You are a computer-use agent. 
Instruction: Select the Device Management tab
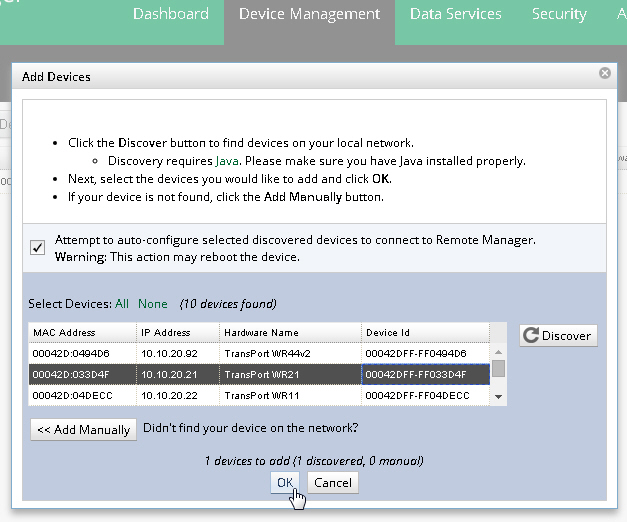click(x=309, y=14)
